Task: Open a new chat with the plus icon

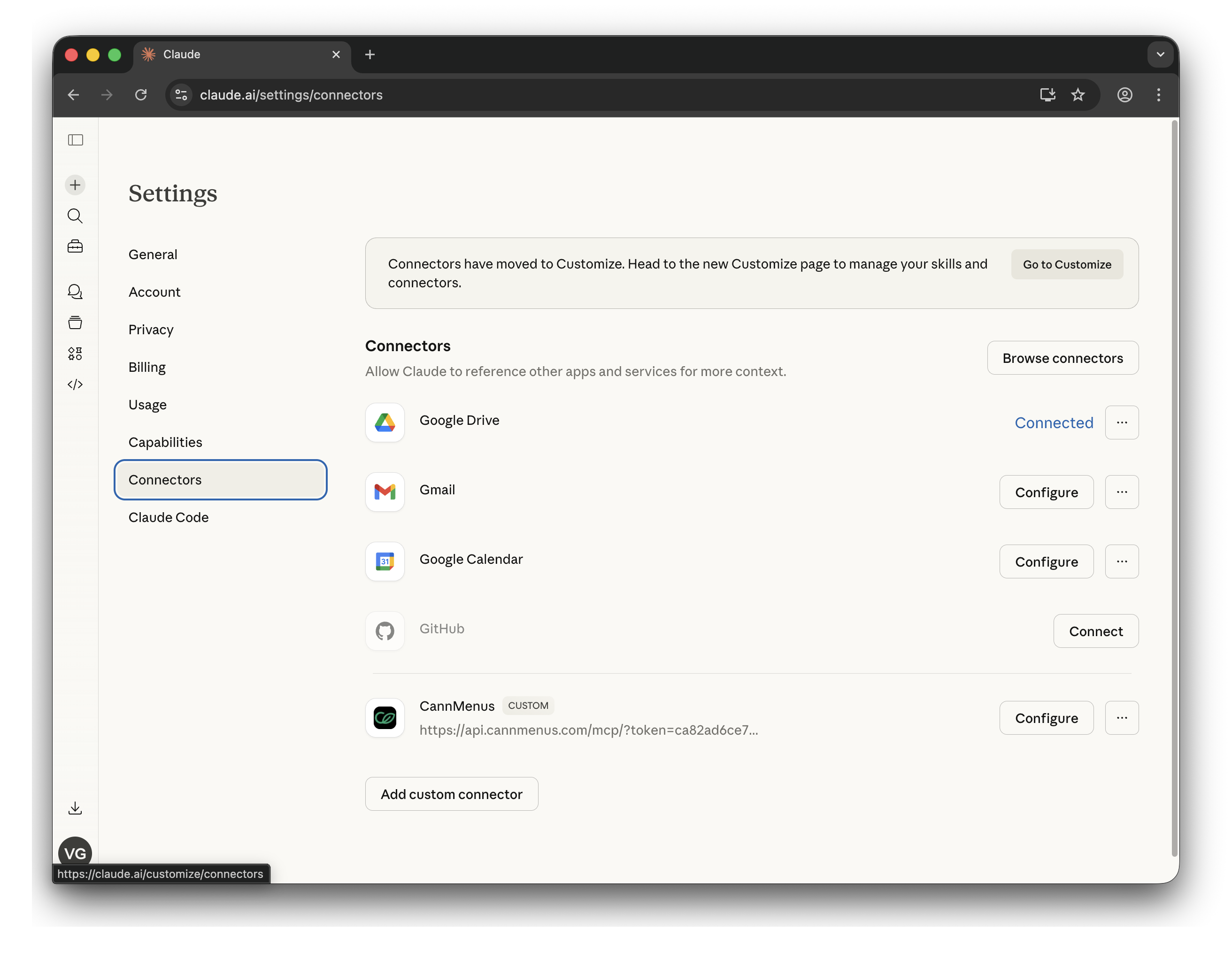Action: pyautogui.click(x=75, y=184)
